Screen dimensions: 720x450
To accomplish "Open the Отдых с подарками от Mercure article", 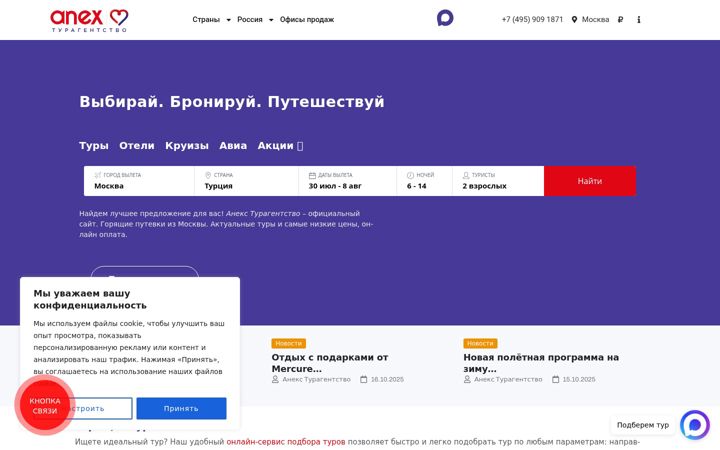I will [x=330, y=363].
